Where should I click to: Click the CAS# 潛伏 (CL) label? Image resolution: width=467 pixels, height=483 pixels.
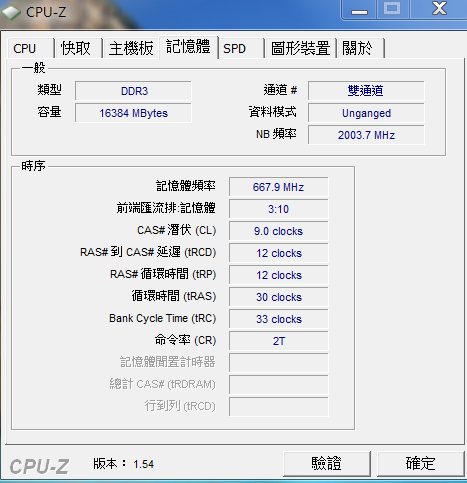pyautogui.click(x=177, y=230)
